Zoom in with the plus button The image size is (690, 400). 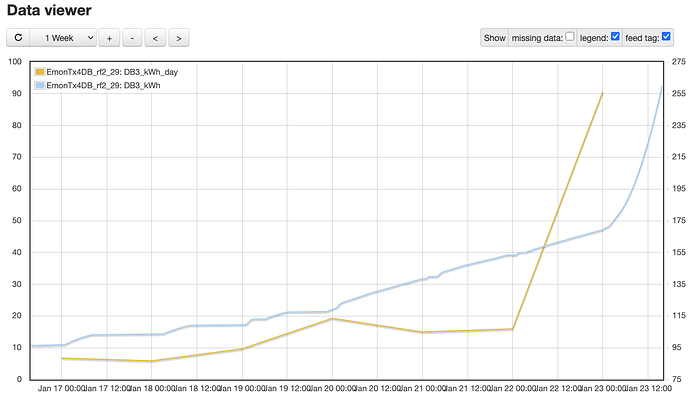109,38
